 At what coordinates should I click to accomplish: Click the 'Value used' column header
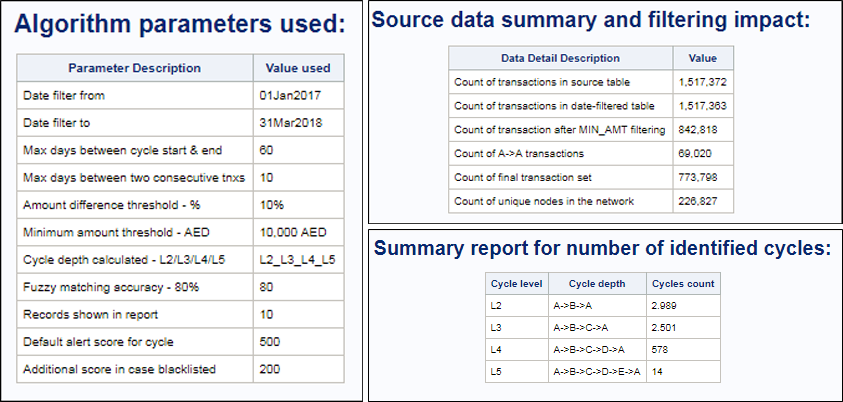(x=298, y=68)
